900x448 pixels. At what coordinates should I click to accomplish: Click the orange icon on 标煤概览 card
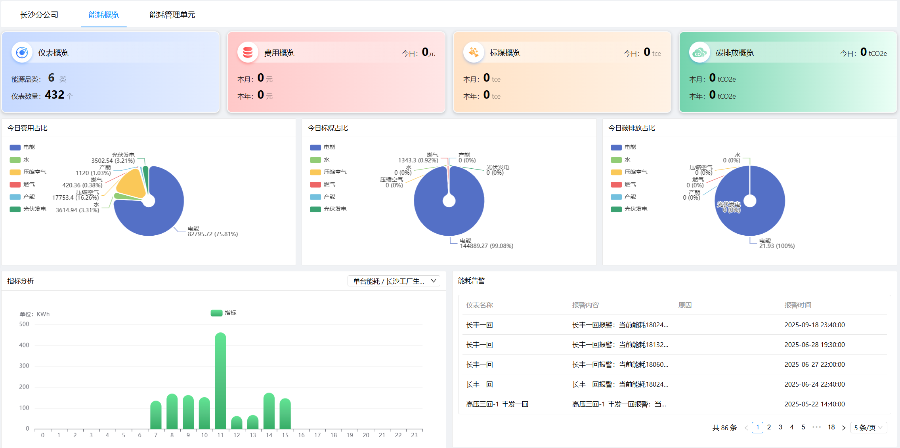474,53
